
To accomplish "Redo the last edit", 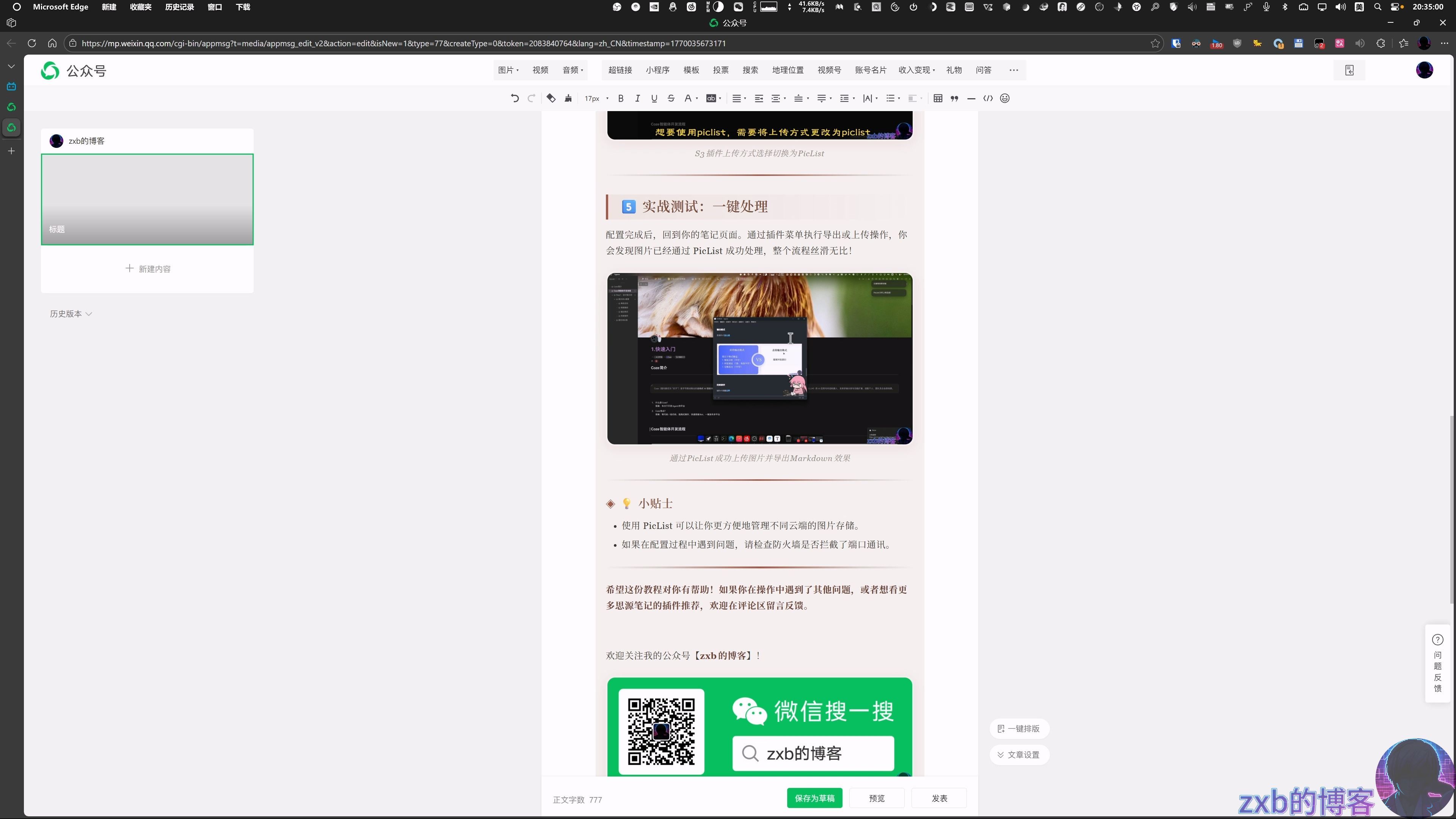I will (x=531, y=98).
